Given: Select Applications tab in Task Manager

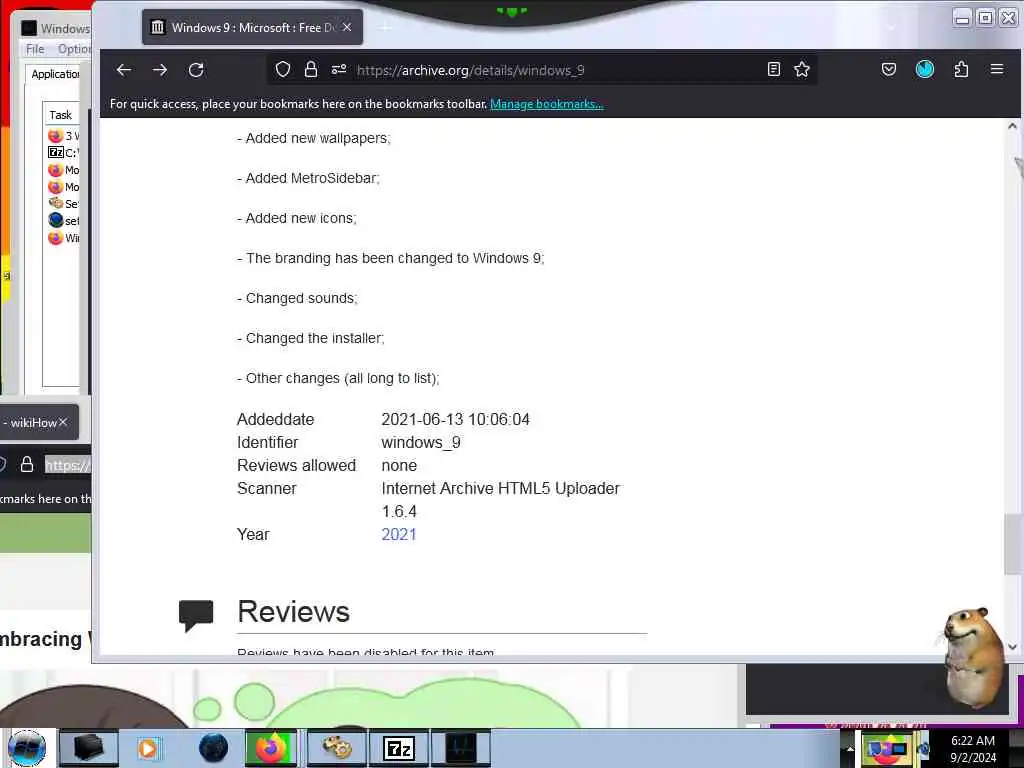Looking at the screenshot, I should (56, 74).
